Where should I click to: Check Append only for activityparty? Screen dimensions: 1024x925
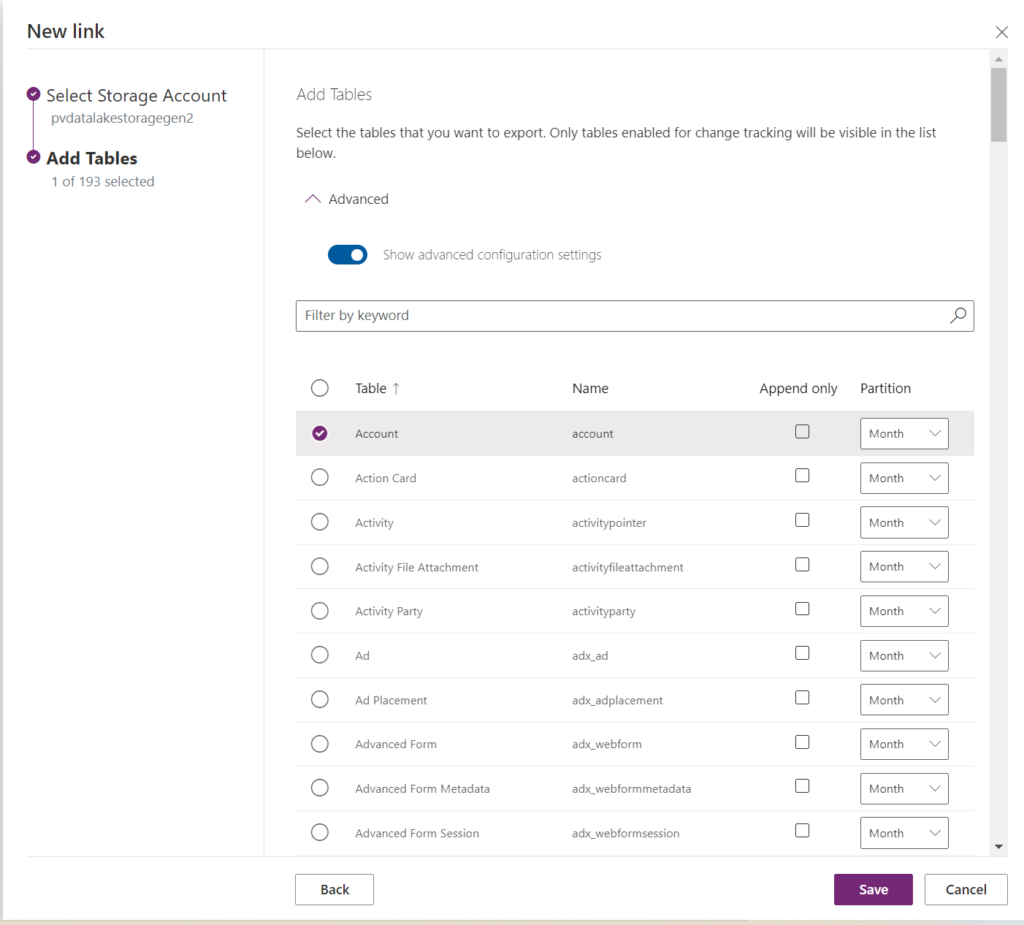(x=802, y=609)
